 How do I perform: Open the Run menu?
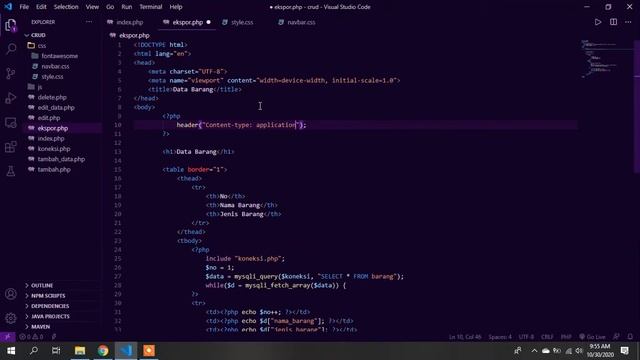pos(127,7)
